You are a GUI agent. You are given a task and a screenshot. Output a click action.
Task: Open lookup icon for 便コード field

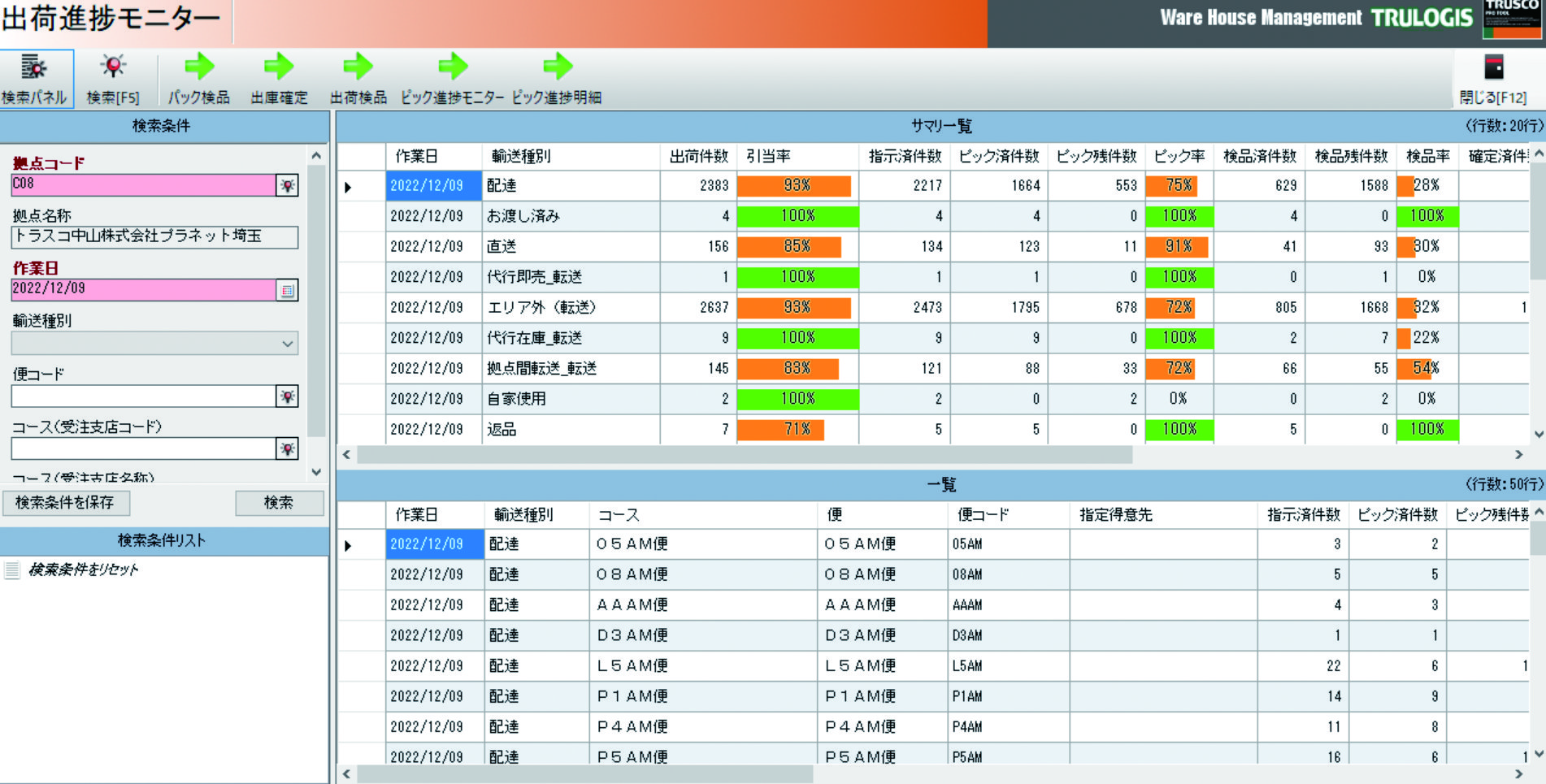coord(288,396)
